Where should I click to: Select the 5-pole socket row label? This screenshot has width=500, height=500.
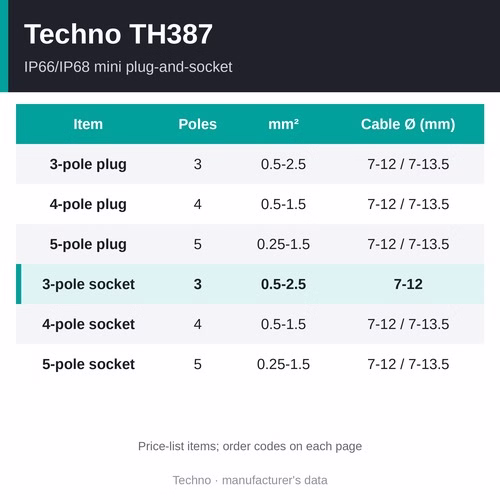[x=88, y=364]
